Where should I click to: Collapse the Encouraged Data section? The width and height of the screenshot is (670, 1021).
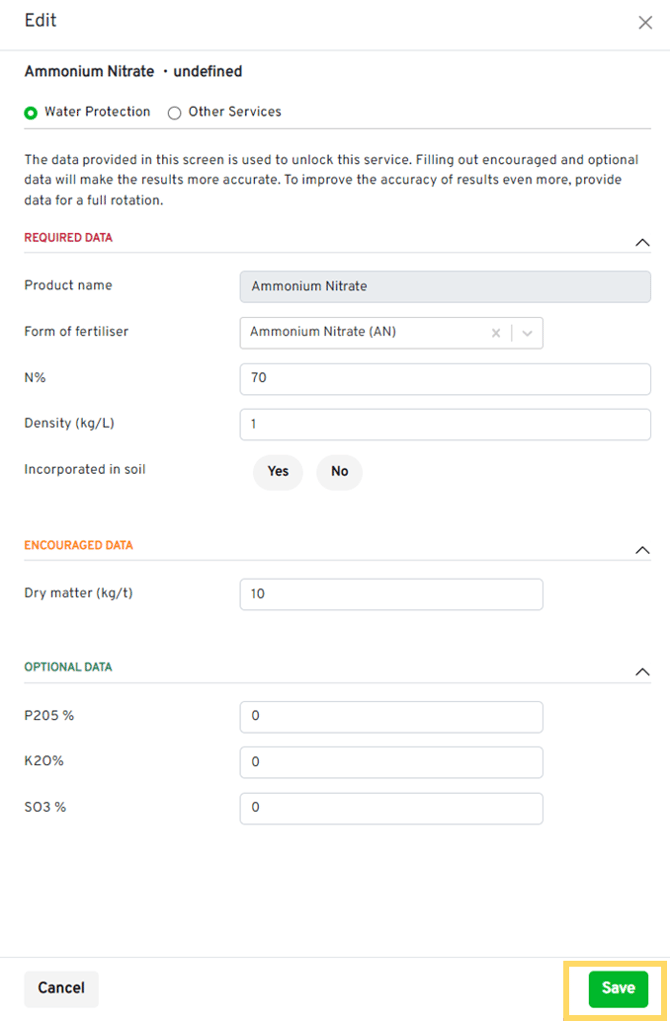click(x=643, y=550)
